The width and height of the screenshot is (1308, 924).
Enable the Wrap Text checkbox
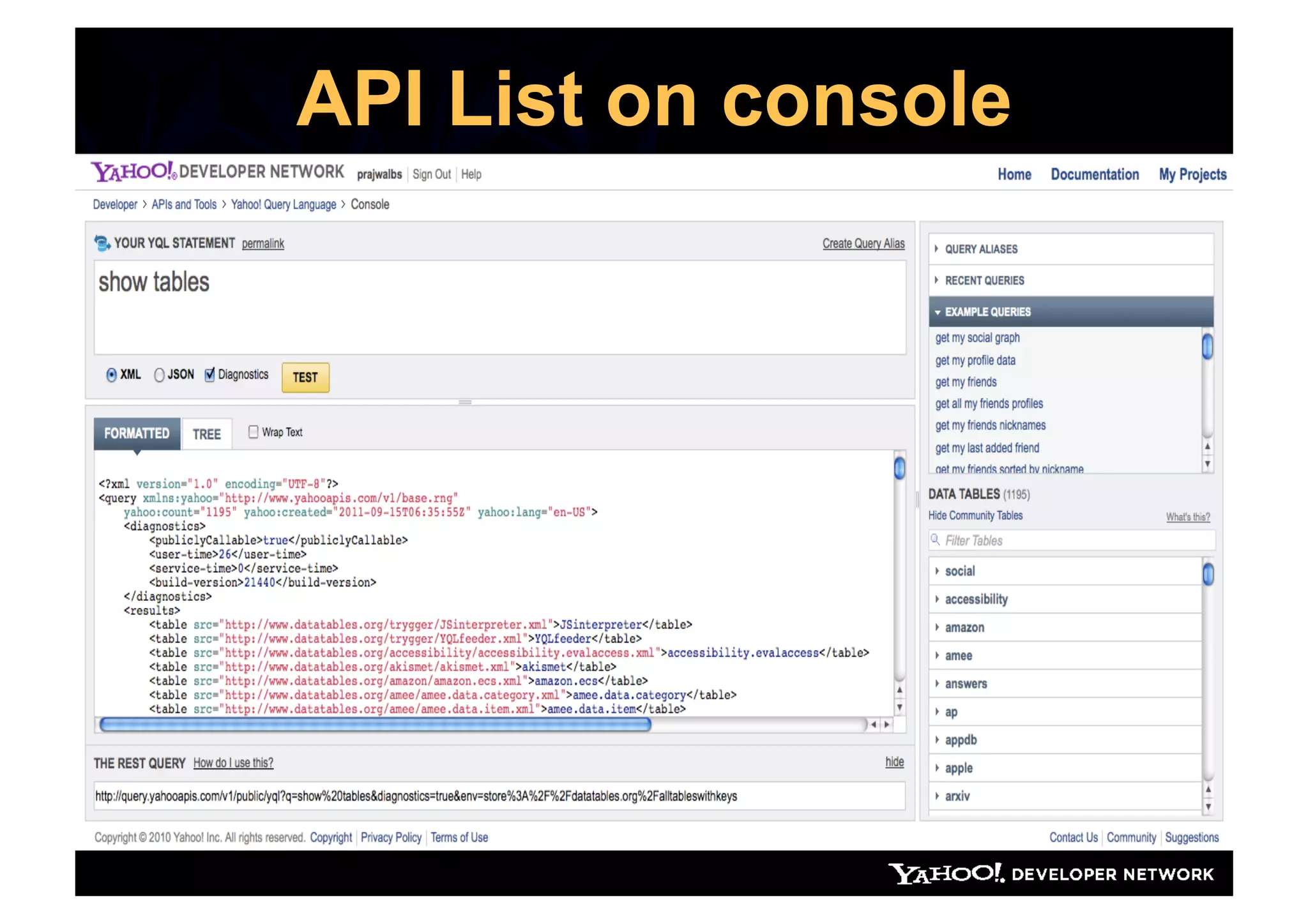254,432
